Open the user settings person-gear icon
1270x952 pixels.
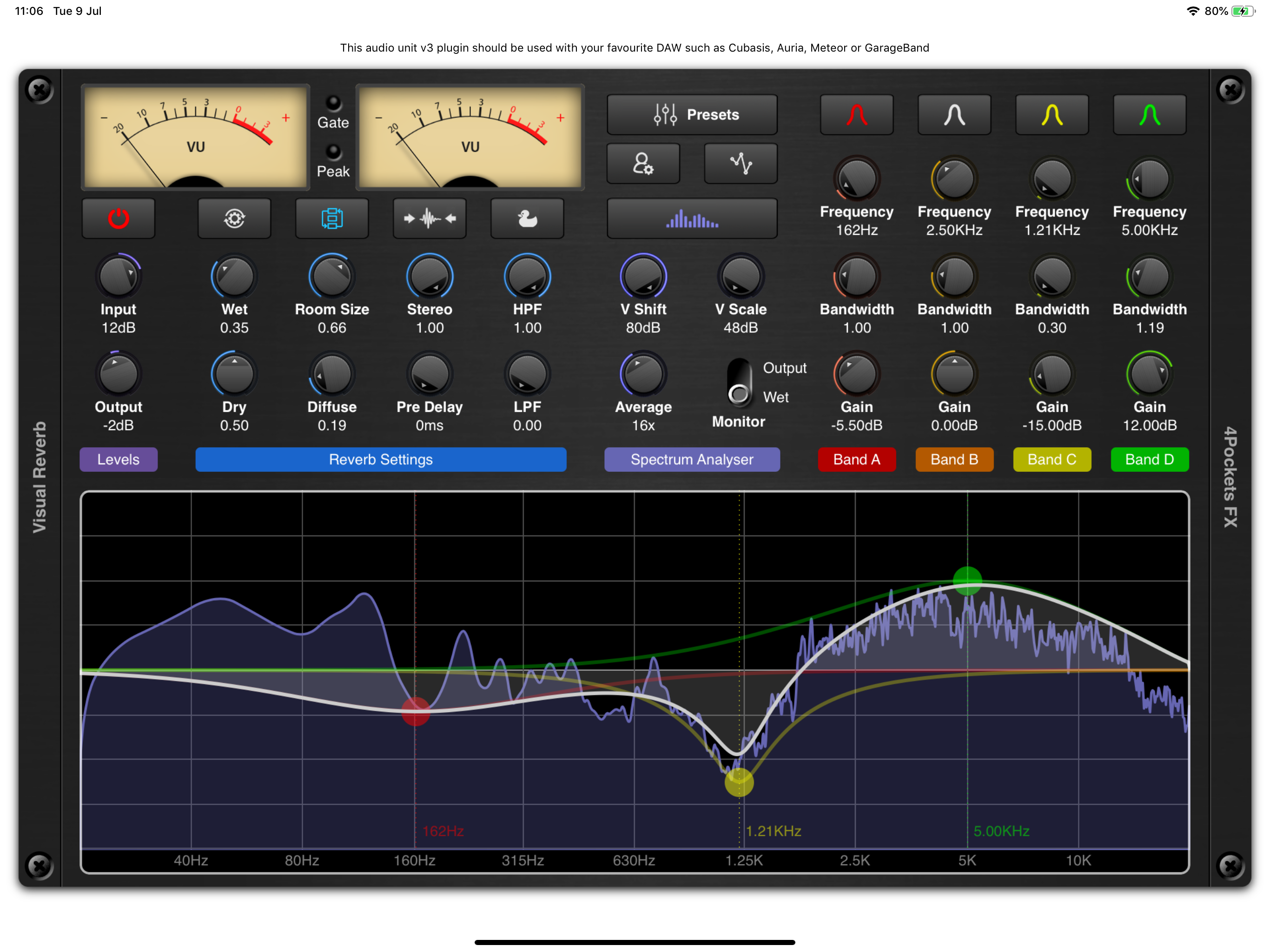[x=643, y=164]
